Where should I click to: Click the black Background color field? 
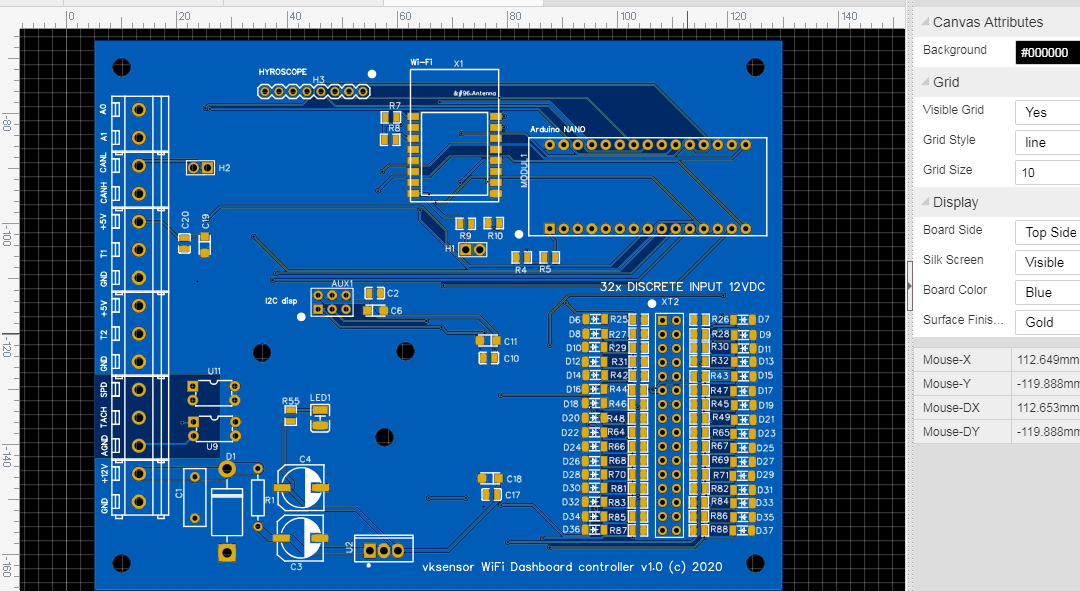(1046, 53)
